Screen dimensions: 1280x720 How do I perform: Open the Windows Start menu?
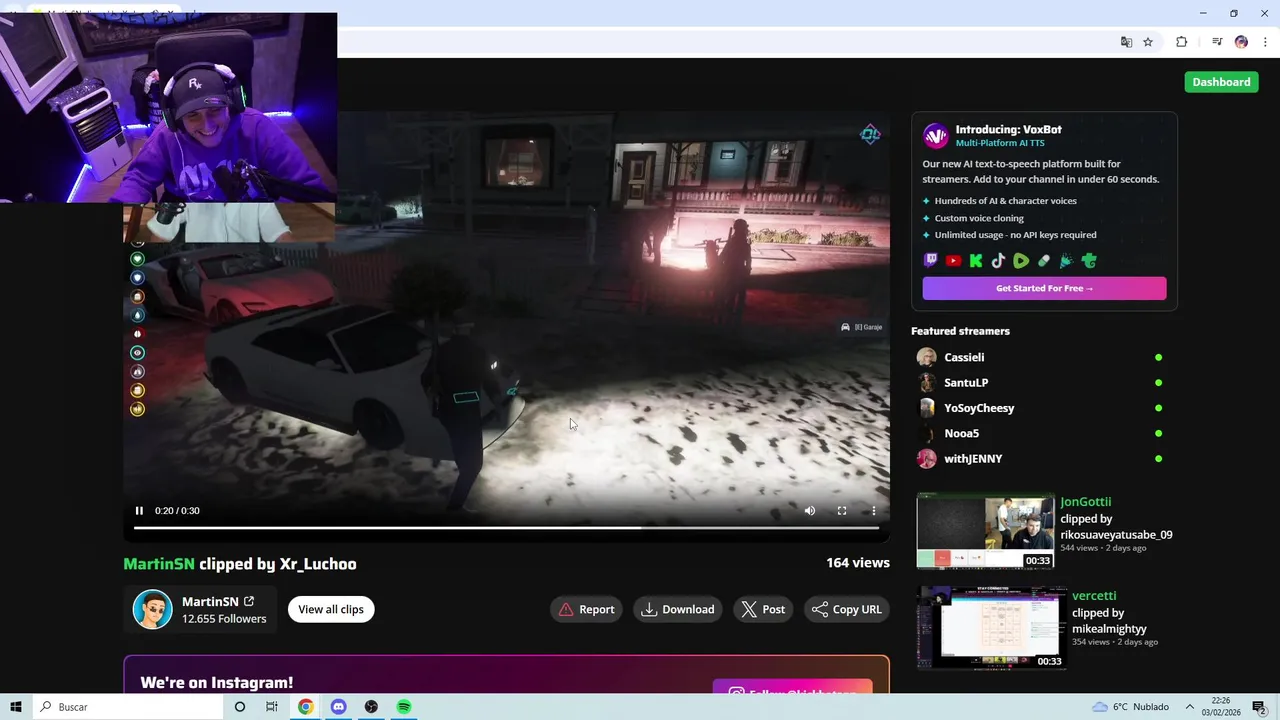(x=15, y=707)
